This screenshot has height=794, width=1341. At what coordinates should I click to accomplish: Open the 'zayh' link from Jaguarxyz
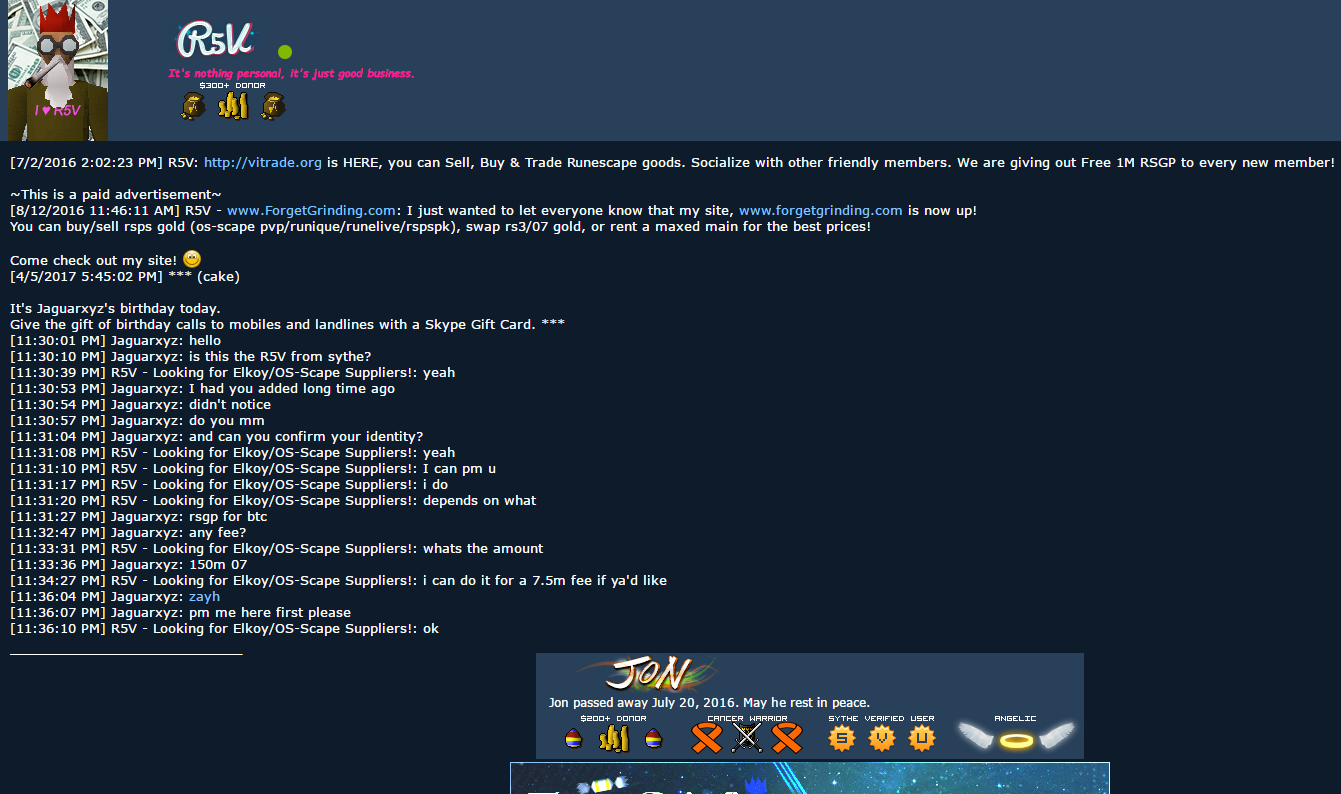[204, 596]
